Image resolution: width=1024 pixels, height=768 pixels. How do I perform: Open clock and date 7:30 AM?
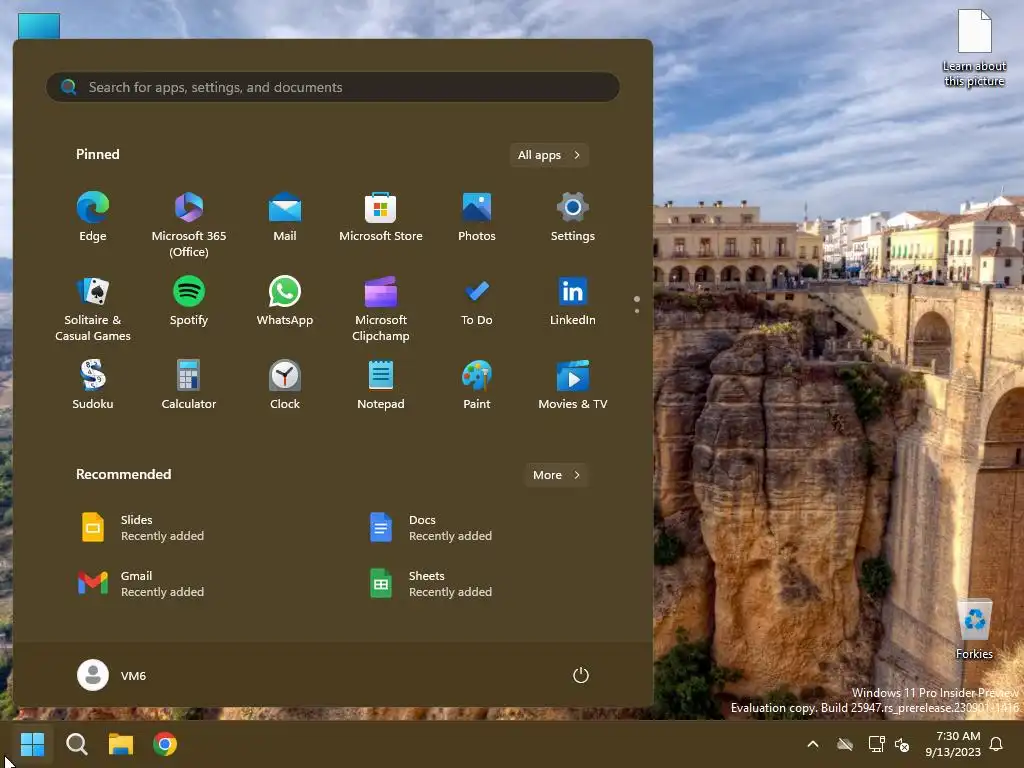point(953,744)
